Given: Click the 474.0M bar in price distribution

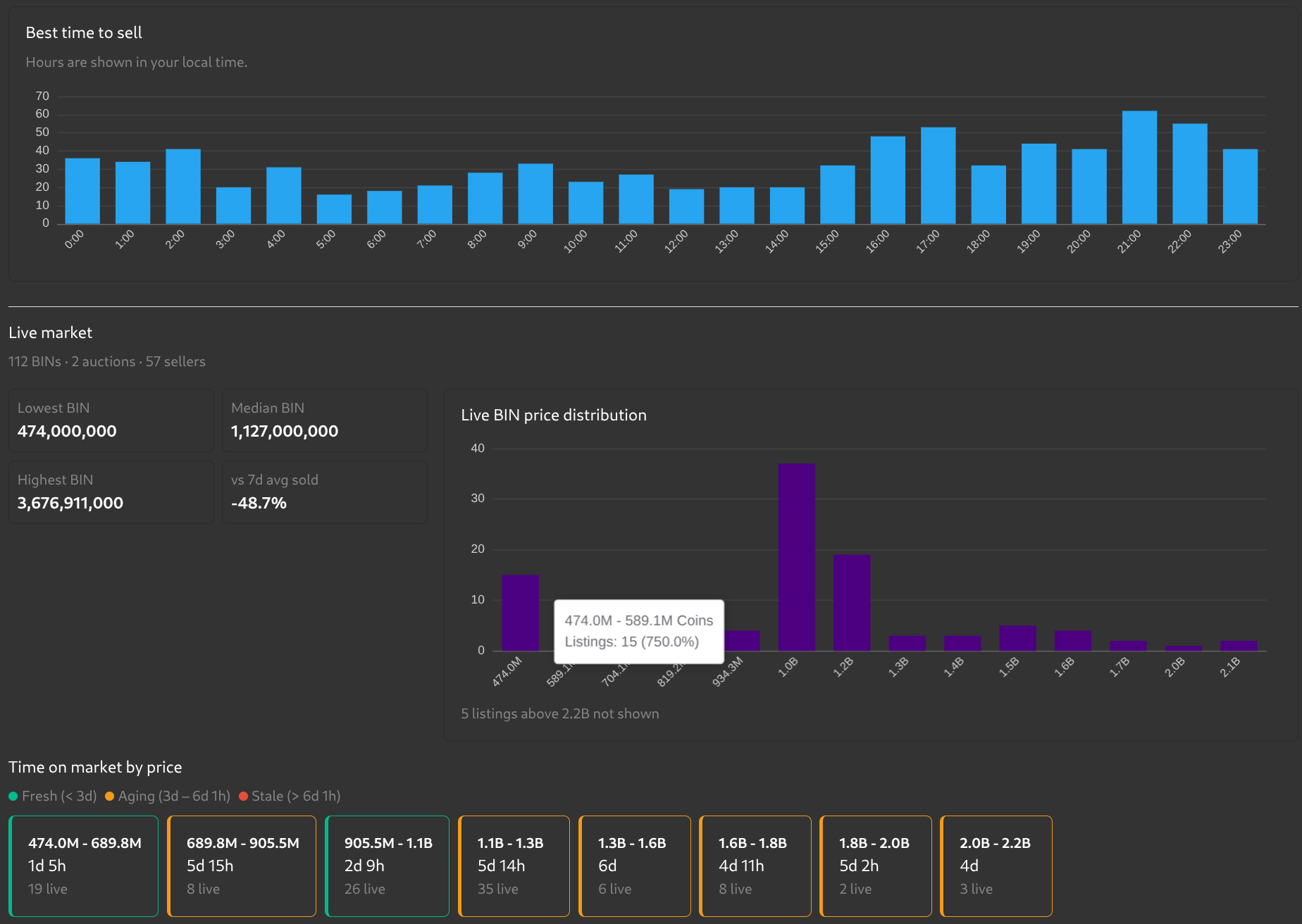Looking at the screenshot, I should (x=521, y=613).
